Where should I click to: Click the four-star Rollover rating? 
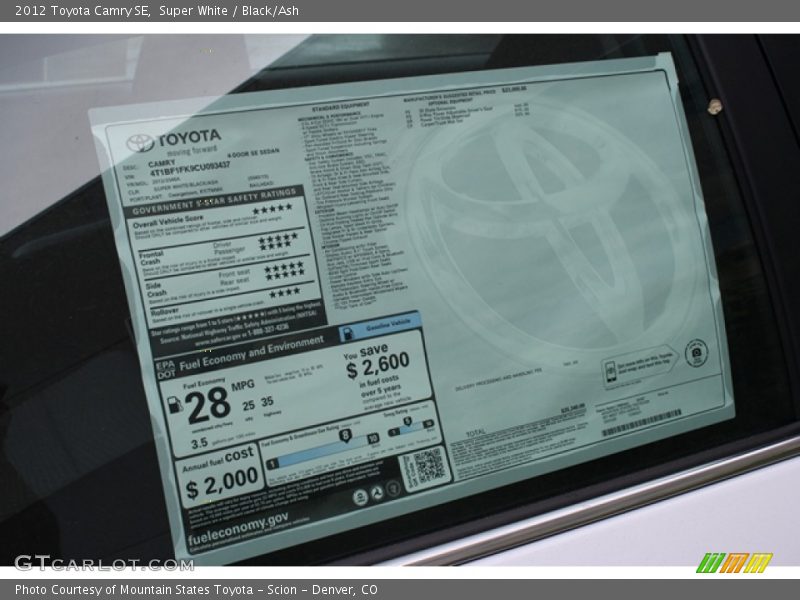pos(285,292)
